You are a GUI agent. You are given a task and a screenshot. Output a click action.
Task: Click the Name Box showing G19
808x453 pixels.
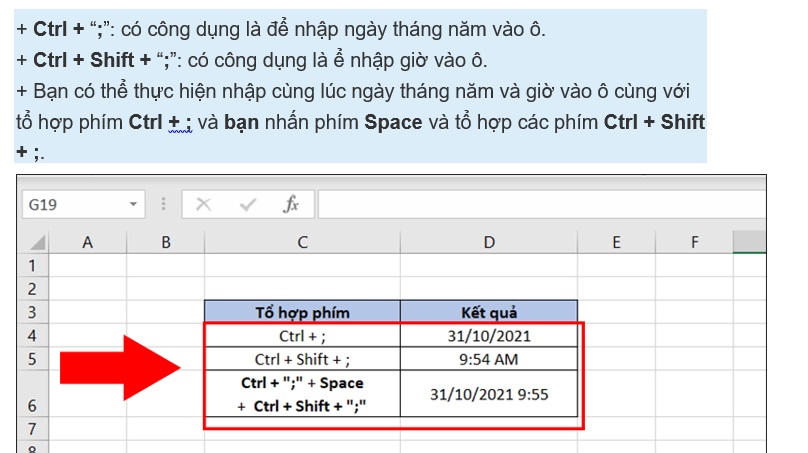pyautogui.click(x=70, y=205)
